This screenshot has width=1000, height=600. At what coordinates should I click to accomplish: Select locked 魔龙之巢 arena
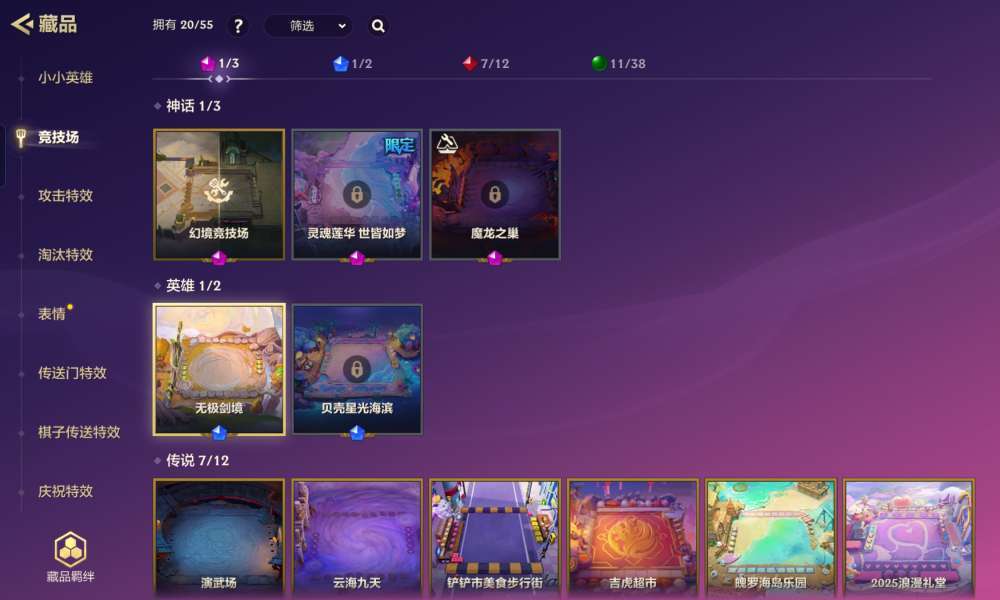click(x=495, y=194)
